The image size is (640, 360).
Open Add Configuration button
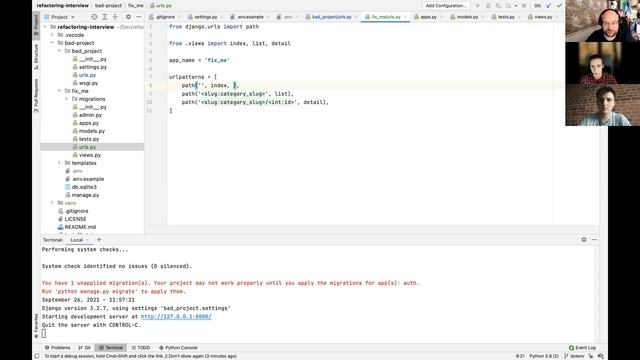click(445, 6)
